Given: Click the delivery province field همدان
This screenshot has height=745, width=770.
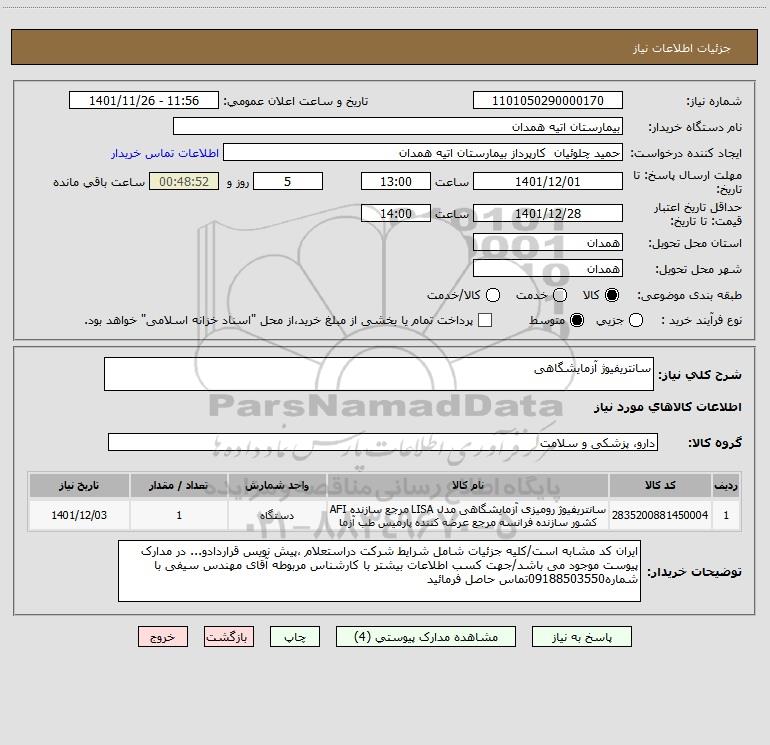Looking at the screenshot, I should [548, 242].
